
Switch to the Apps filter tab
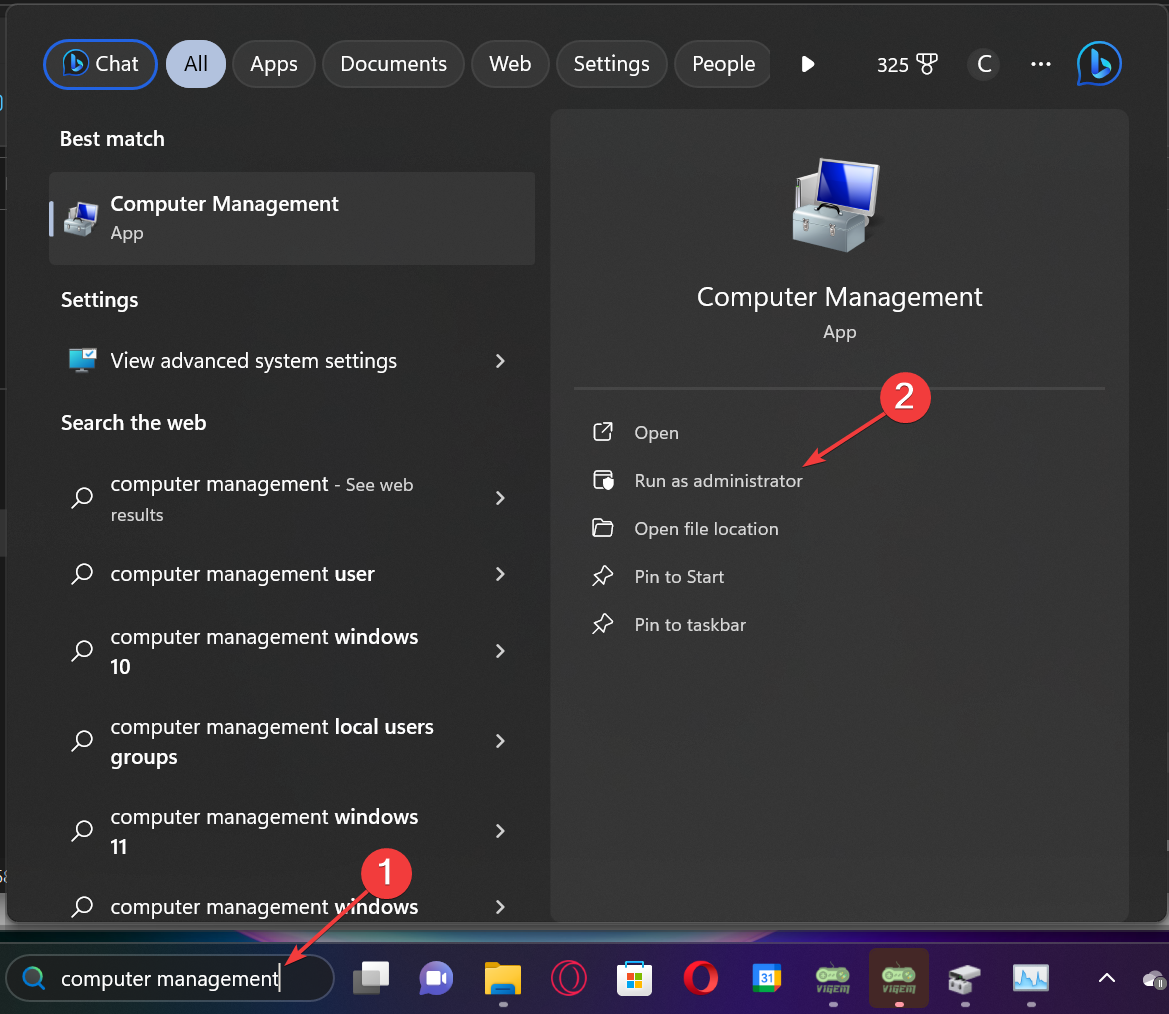[273, 63]
